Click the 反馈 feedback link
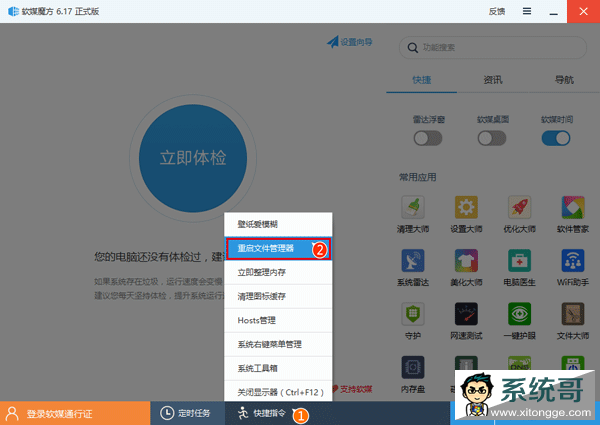600x425 pixels. pos(497,11)
